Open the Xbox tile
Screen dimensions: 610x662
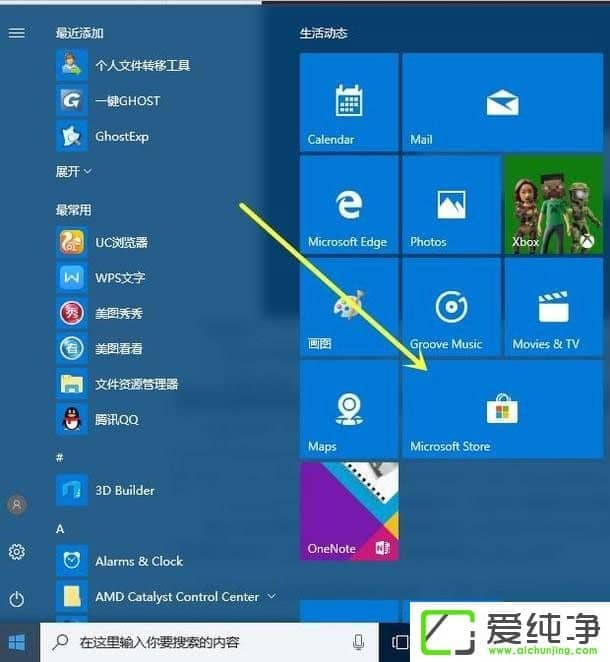(x=554, y=205)
